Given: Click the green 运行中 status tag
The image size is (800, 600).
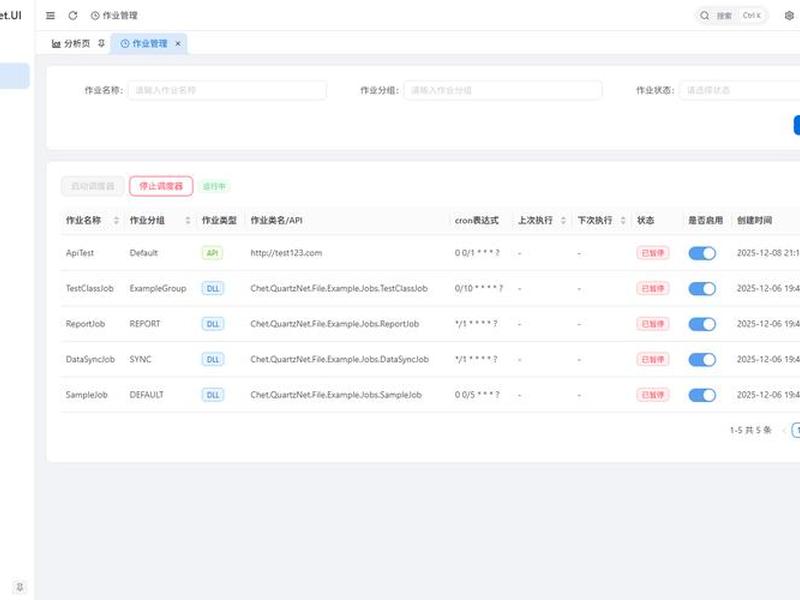Looking at the screenshot, I should (214, 186).
